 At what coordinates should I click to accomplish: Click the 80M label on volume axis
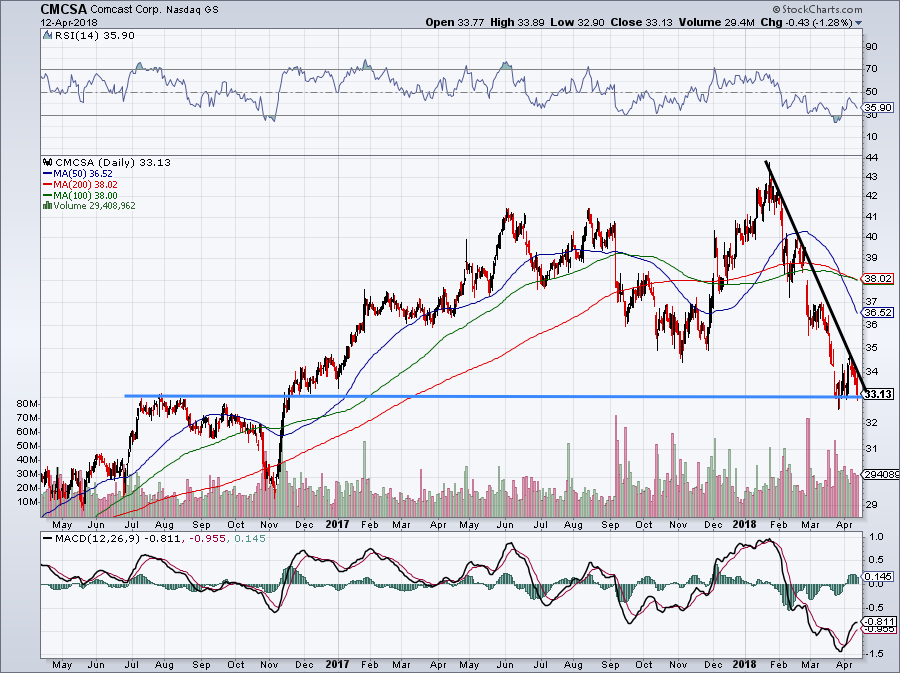click(28, 404)
